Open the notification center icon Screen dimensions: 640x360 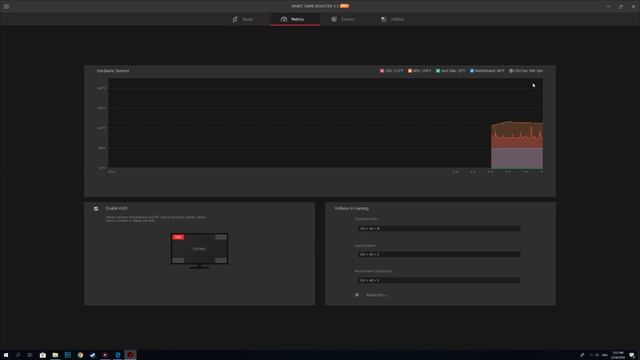pos(632,355)
